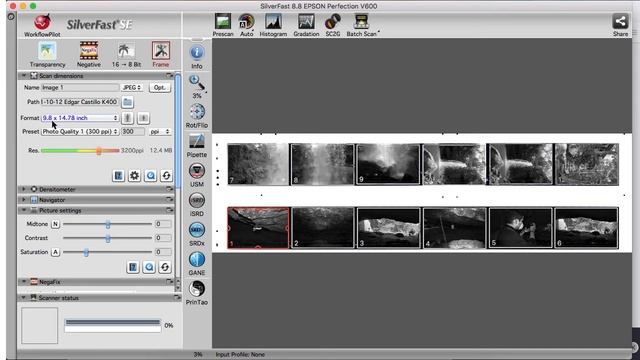Reset Picture settings
640x360 pixels.
[x=165, y=267]
